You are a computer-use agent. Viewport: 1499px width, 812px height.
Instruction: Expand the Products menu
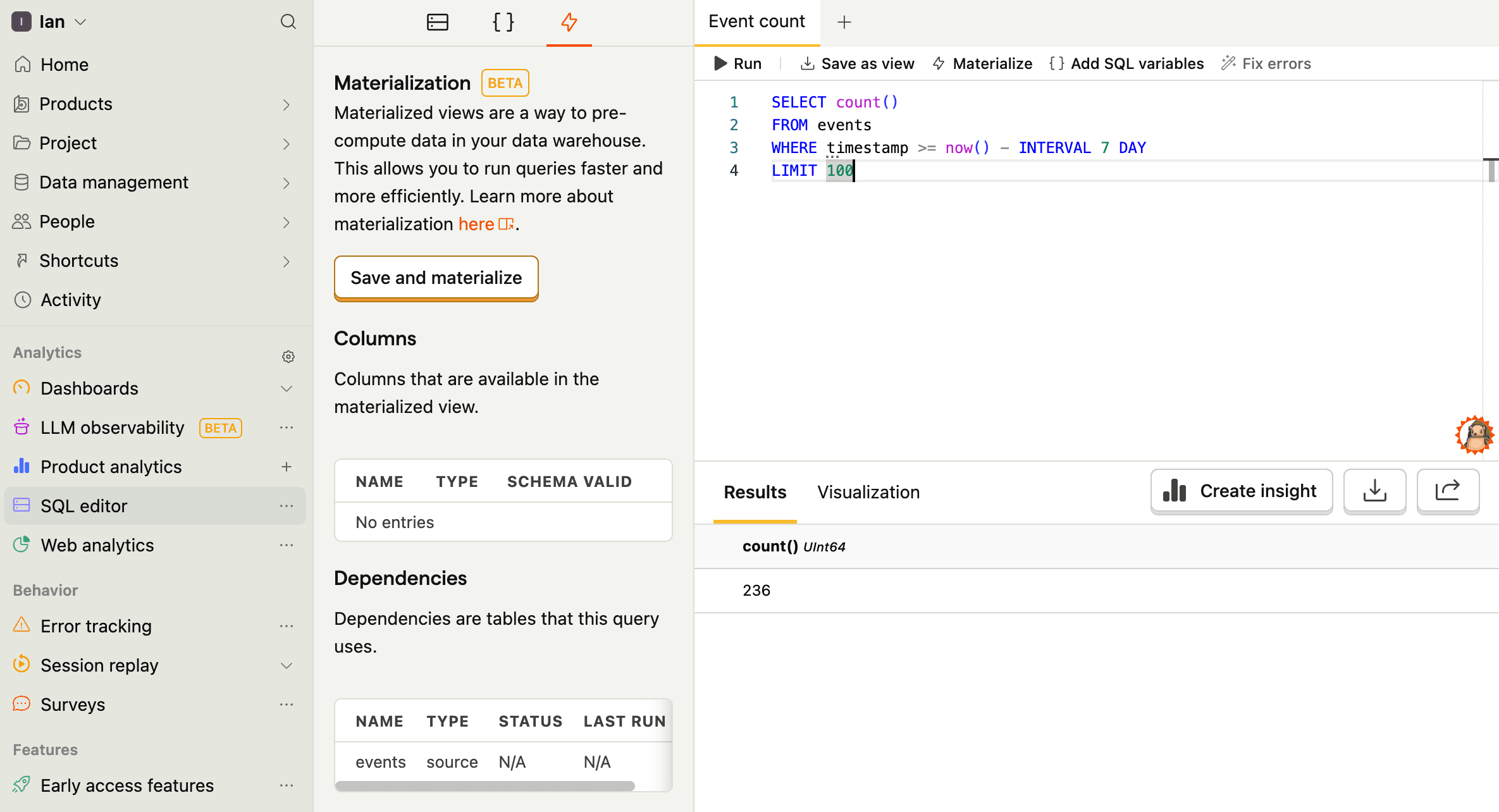(287, 104)
